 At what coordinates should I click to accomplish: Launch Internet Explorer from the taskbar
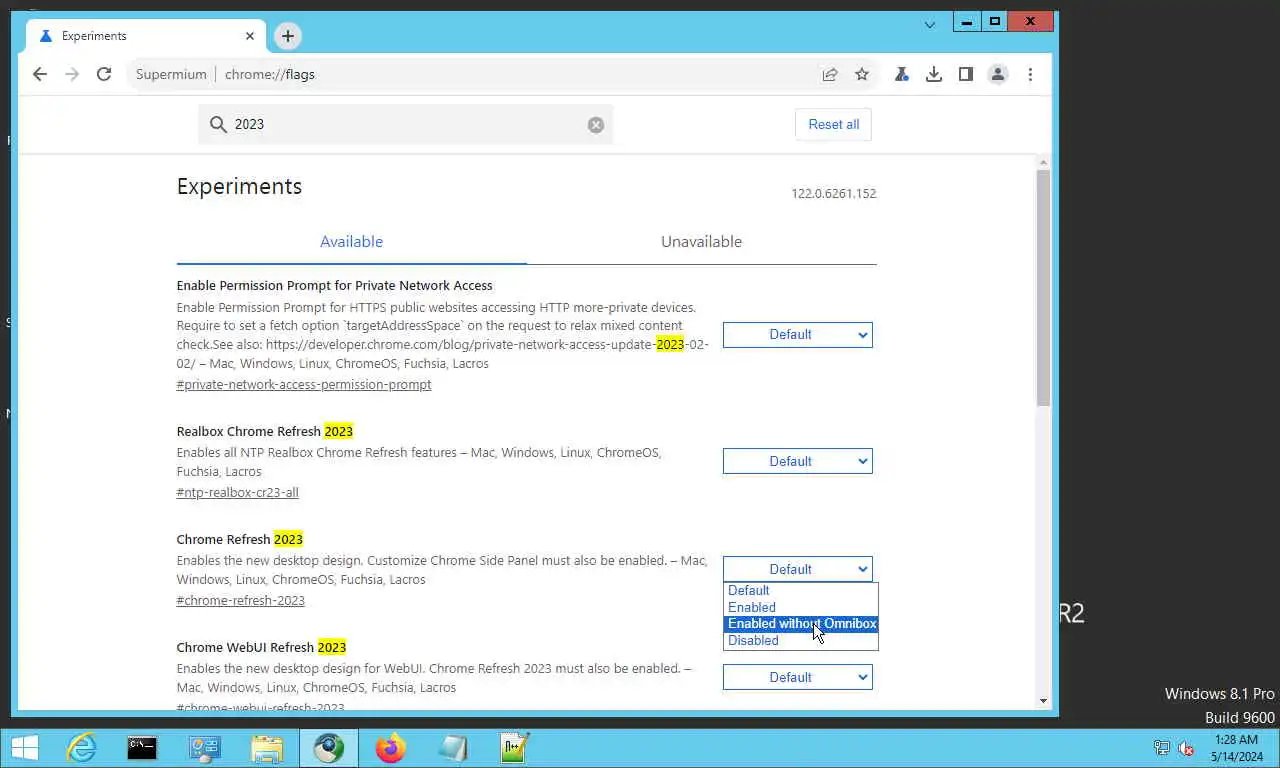pos(81,748)
